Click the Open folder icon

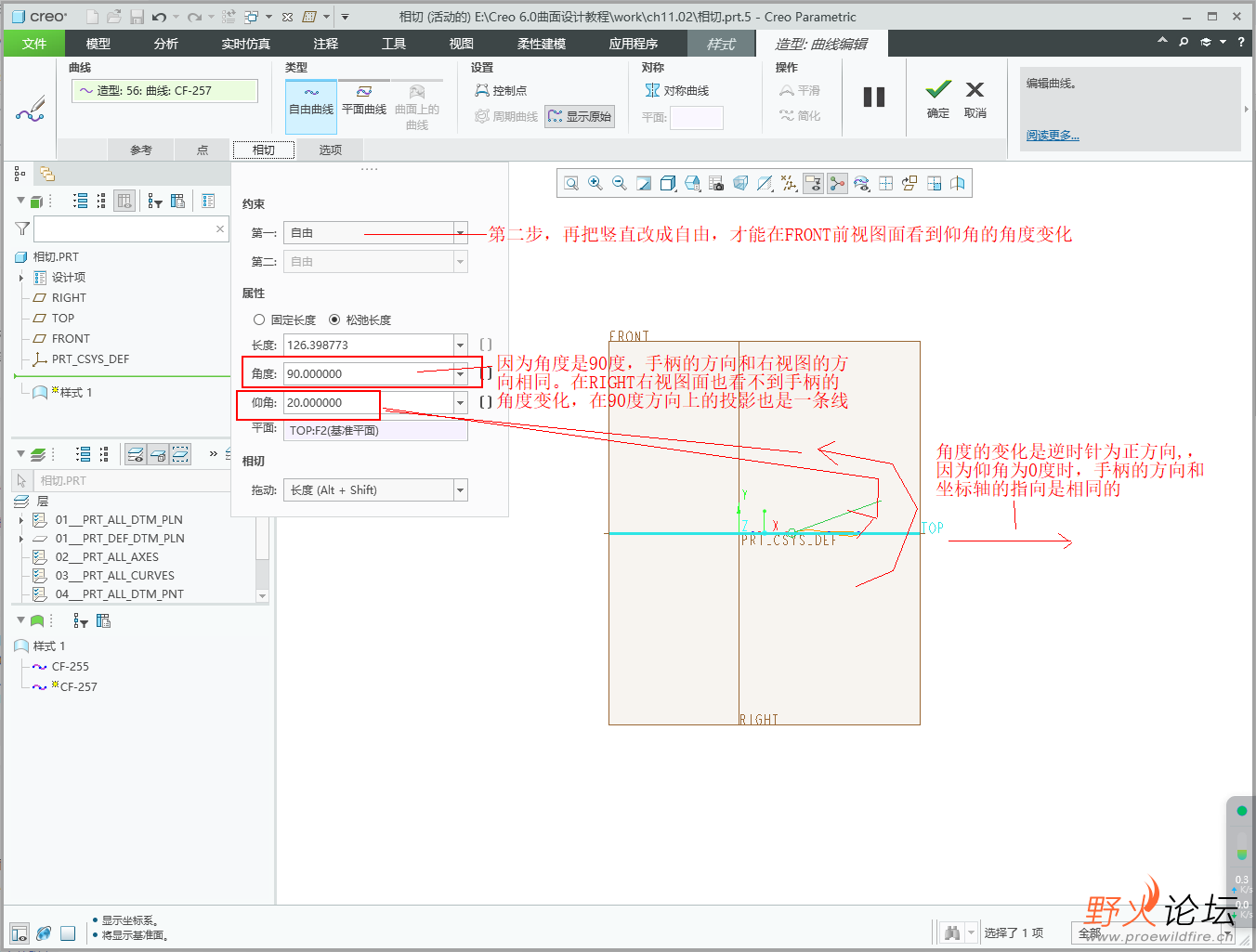point(114,17)
